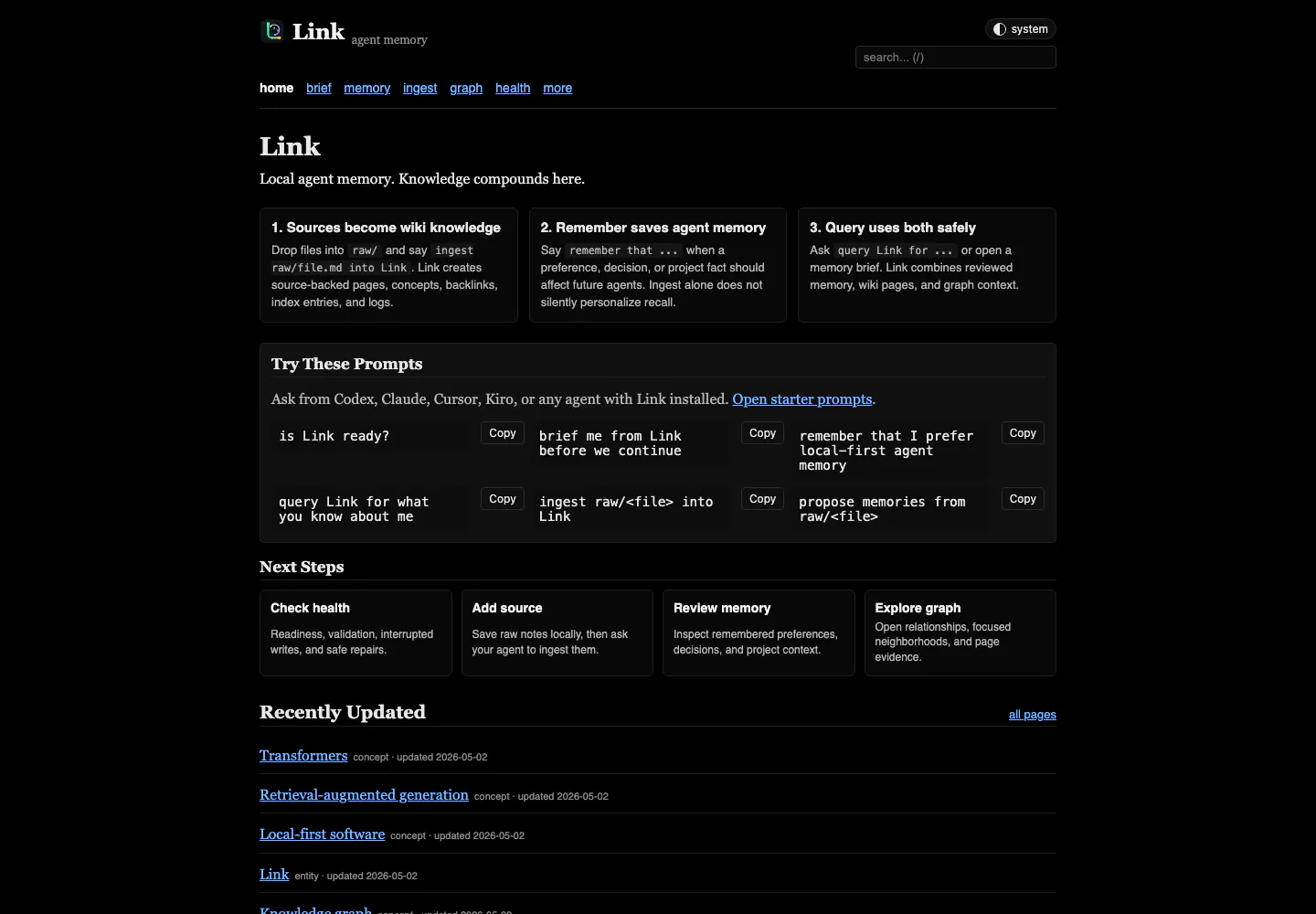Open the Local-first software page
The width and height of the screenshot is (1316, 914).
[x=322, y=834]
